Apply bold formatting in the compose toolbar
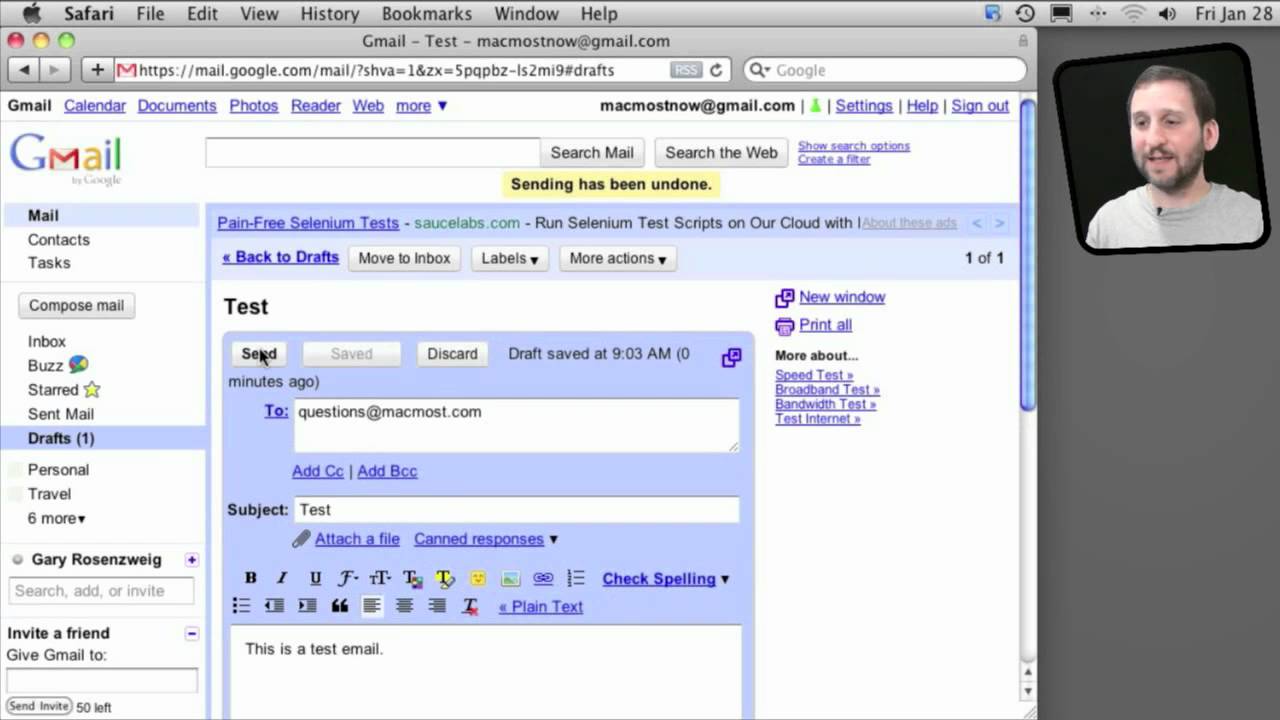 pos(250,578)
